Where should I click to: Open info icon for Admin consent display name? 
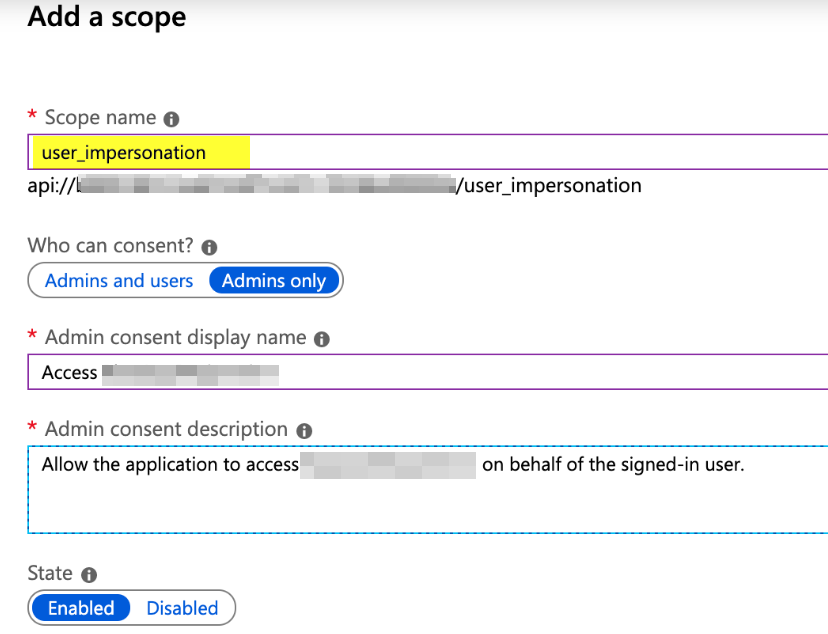click(321, 339)
